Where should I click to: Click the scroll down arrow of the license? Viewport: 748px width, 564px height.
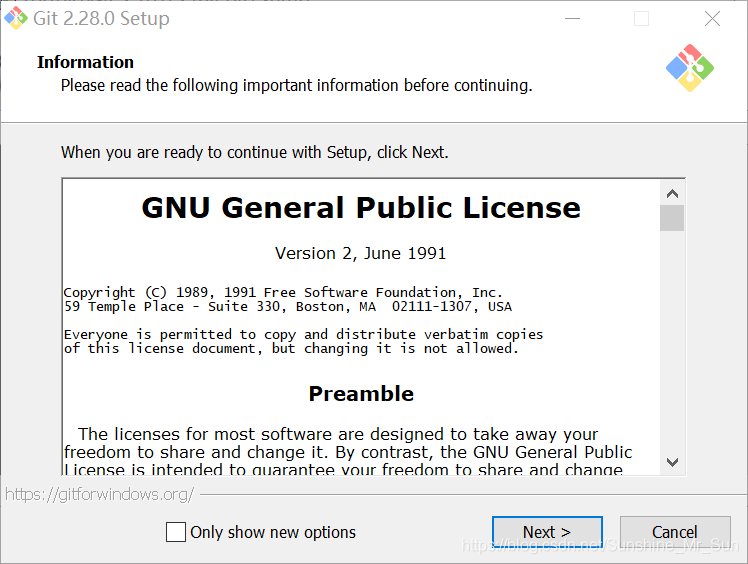coord(672,461)
